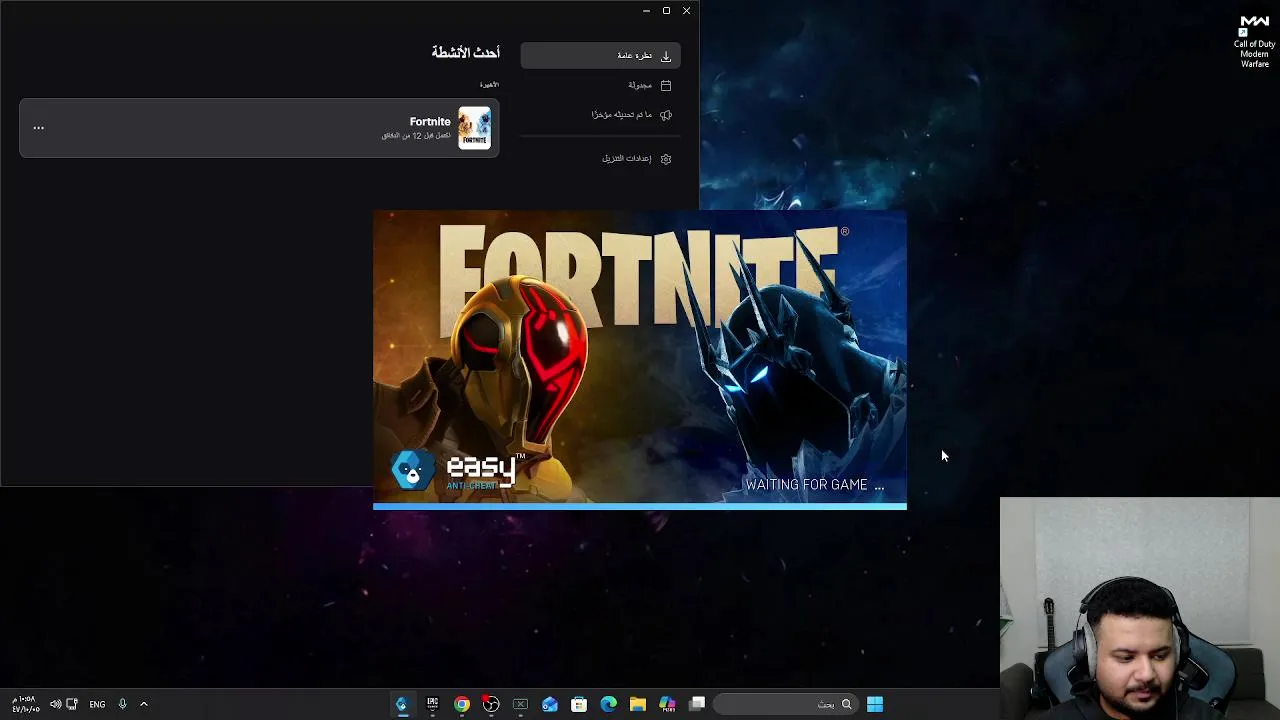Show hidden system tray icons
This screenshot has height=720, width=1280.
point(144,704)
